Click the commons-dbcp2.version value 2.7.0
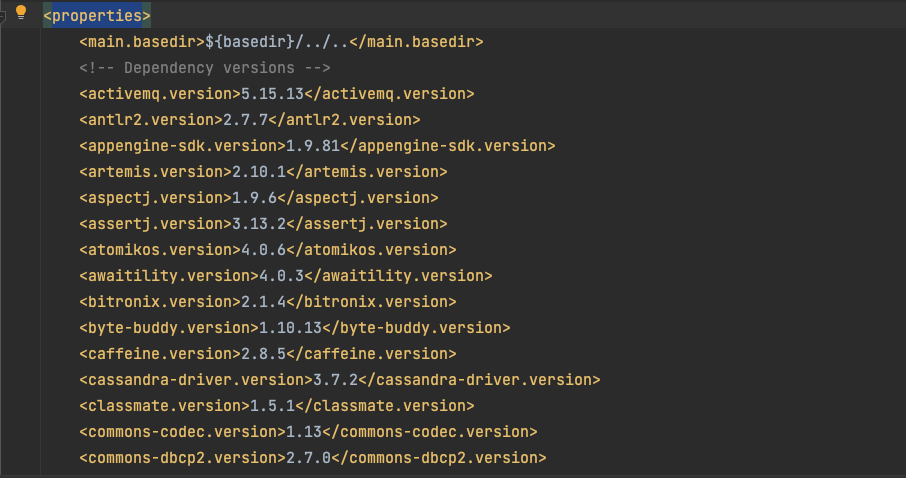The image size is (906, 478). click(309, 458)
